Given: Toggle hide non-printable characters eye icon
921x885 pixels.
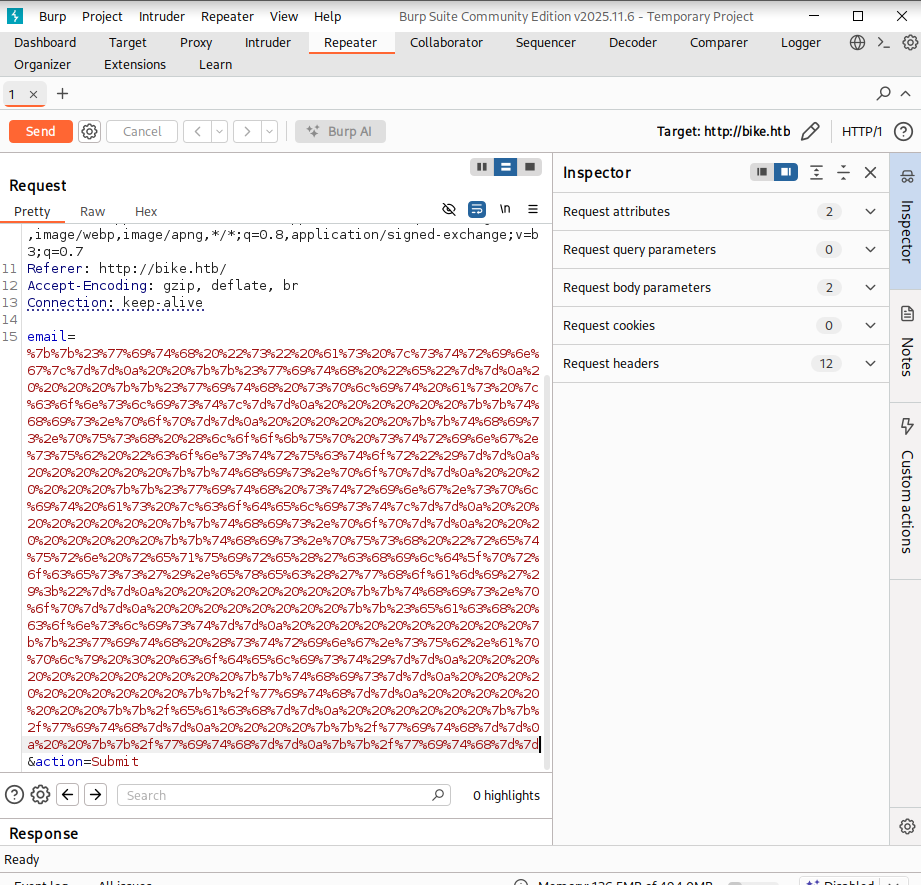Looking at the screenshot, I should click(449, 209).
